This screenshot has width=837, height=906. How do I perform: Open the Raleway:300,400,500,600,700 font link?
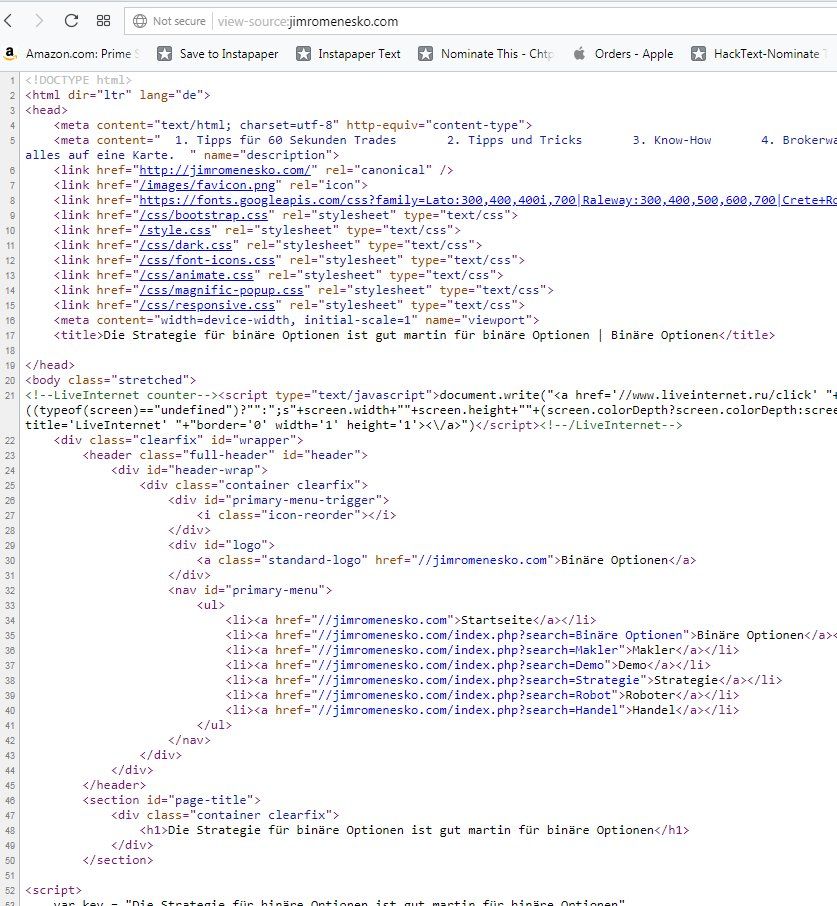[x=679, y=200]
